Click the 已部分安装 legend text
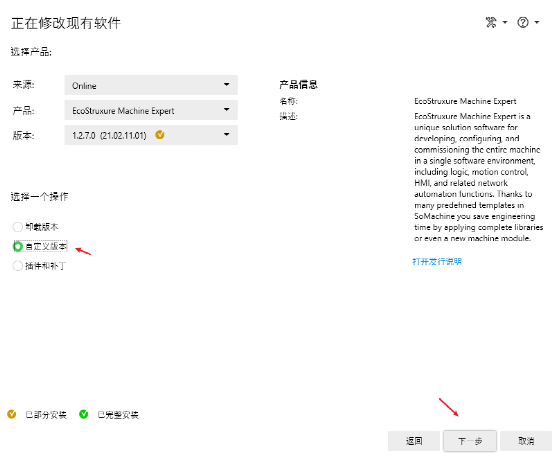554x460 pixels. click(46, 415)
